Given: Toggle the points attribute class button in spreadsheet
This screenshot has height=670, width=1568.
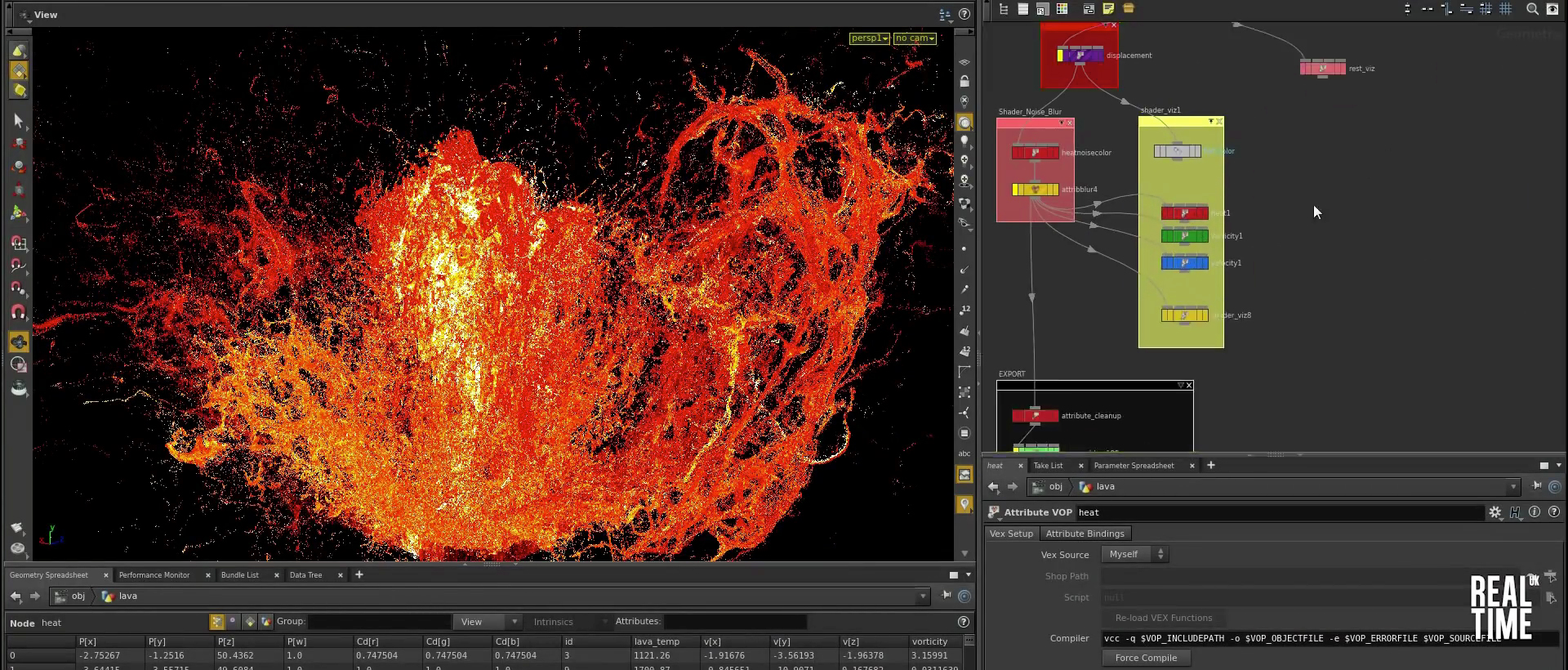Looking at the screenshot, I should click(x=216, y=623).
